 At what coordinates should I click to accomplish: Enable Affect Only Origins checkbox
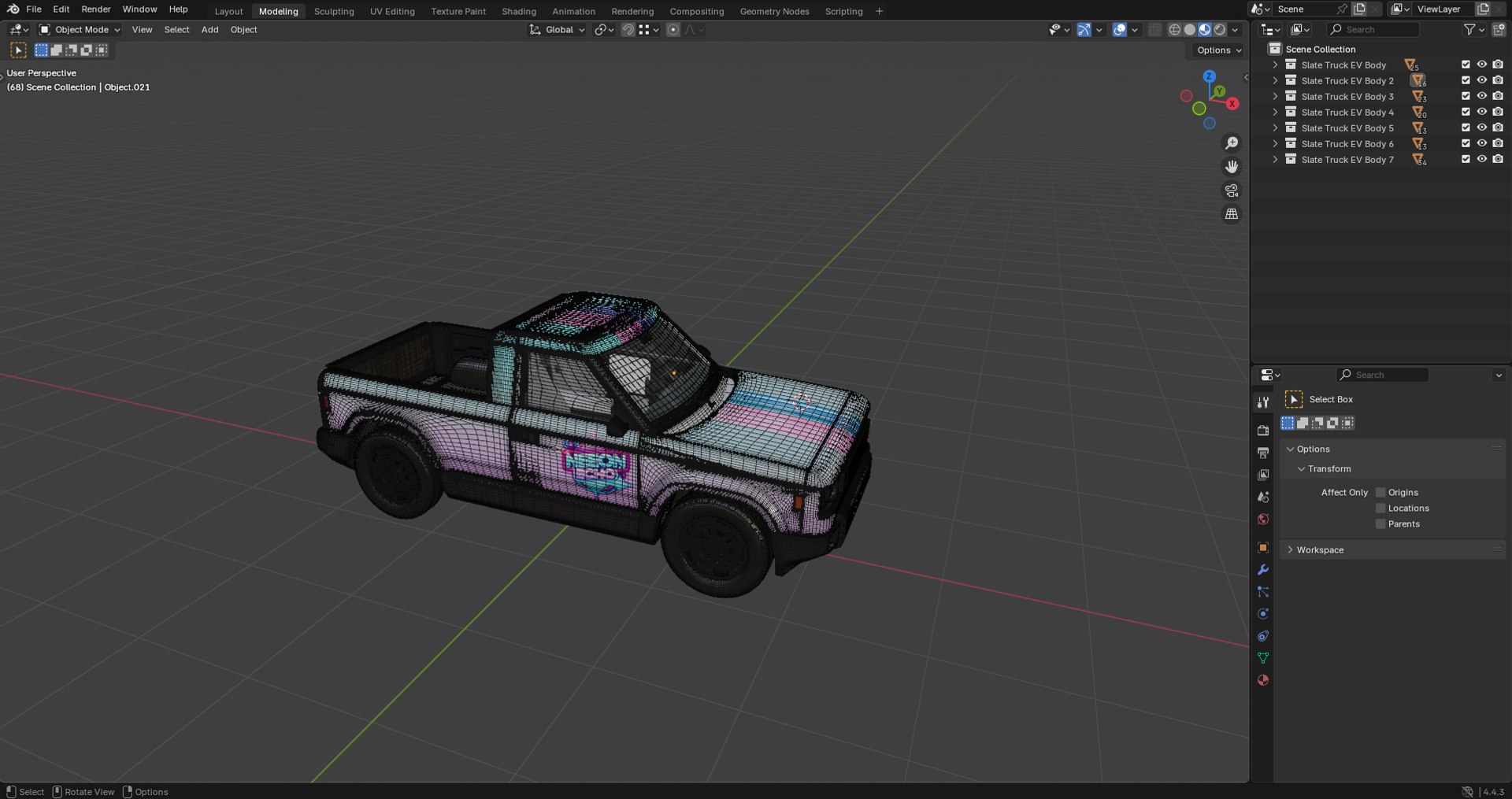[1380, 492]
